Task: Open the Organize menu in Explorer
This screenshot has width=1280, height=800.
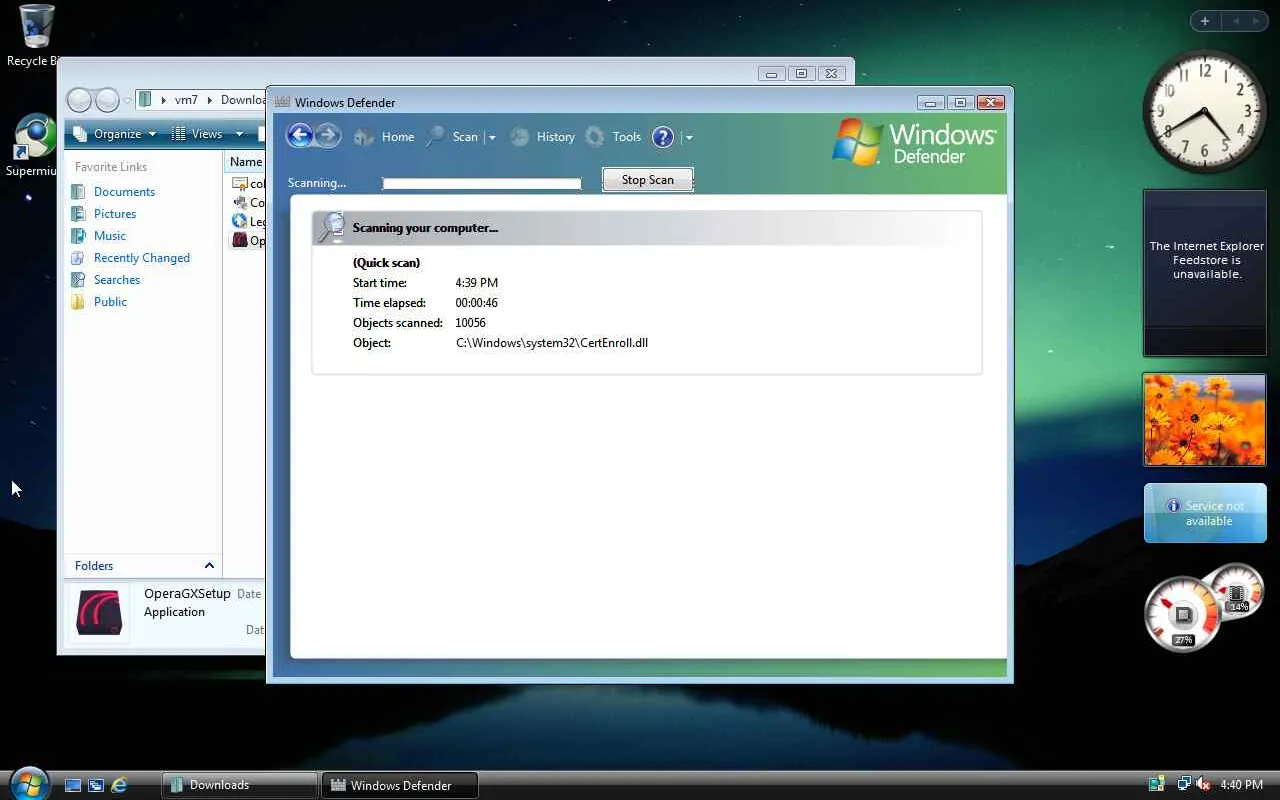Action: (x=113, y=134)
